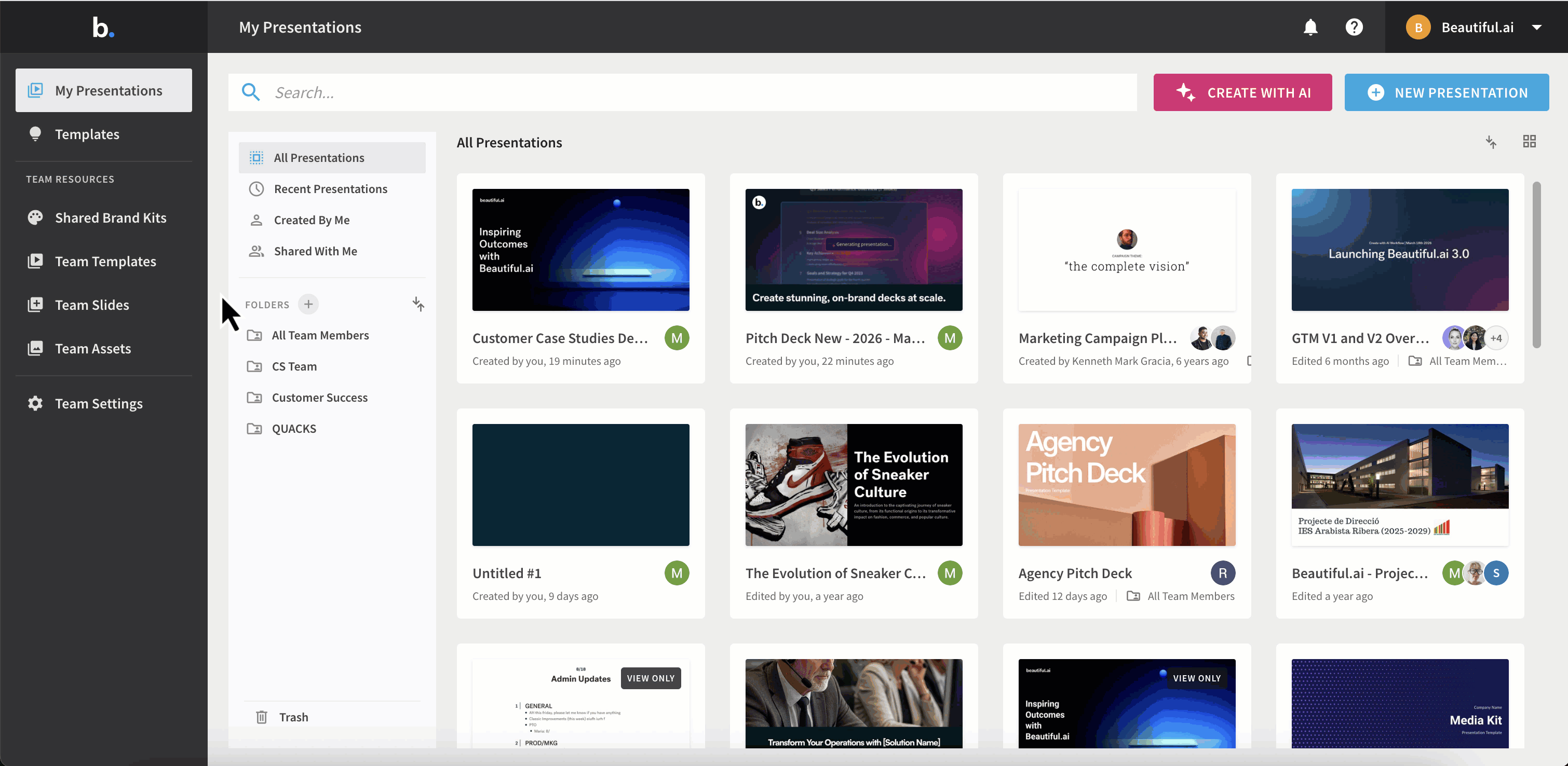Viewport: 1568px width, 766px height.
Task: Select All Presentations filter
Action: 332,158
